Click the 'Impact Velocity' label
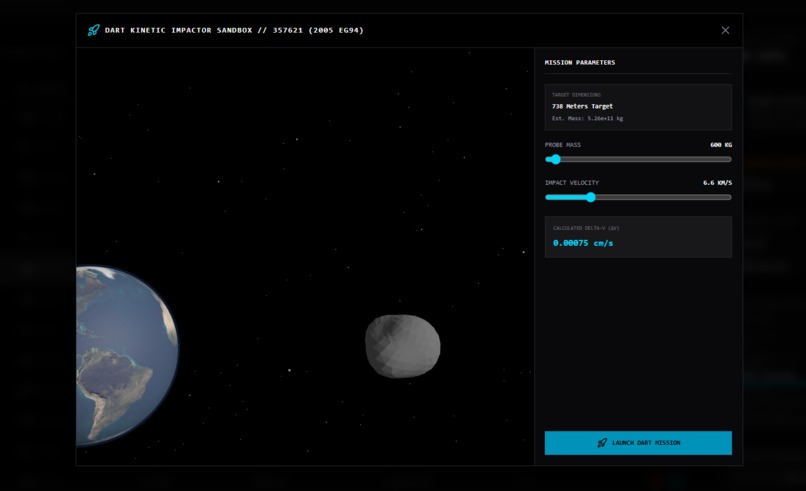 (x=572, y=183)
